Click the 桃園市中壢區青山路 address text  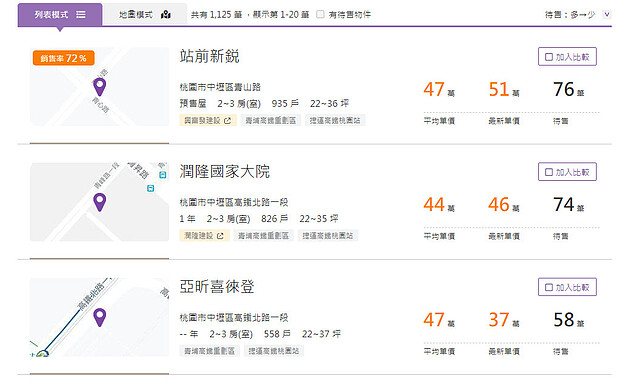220,87
